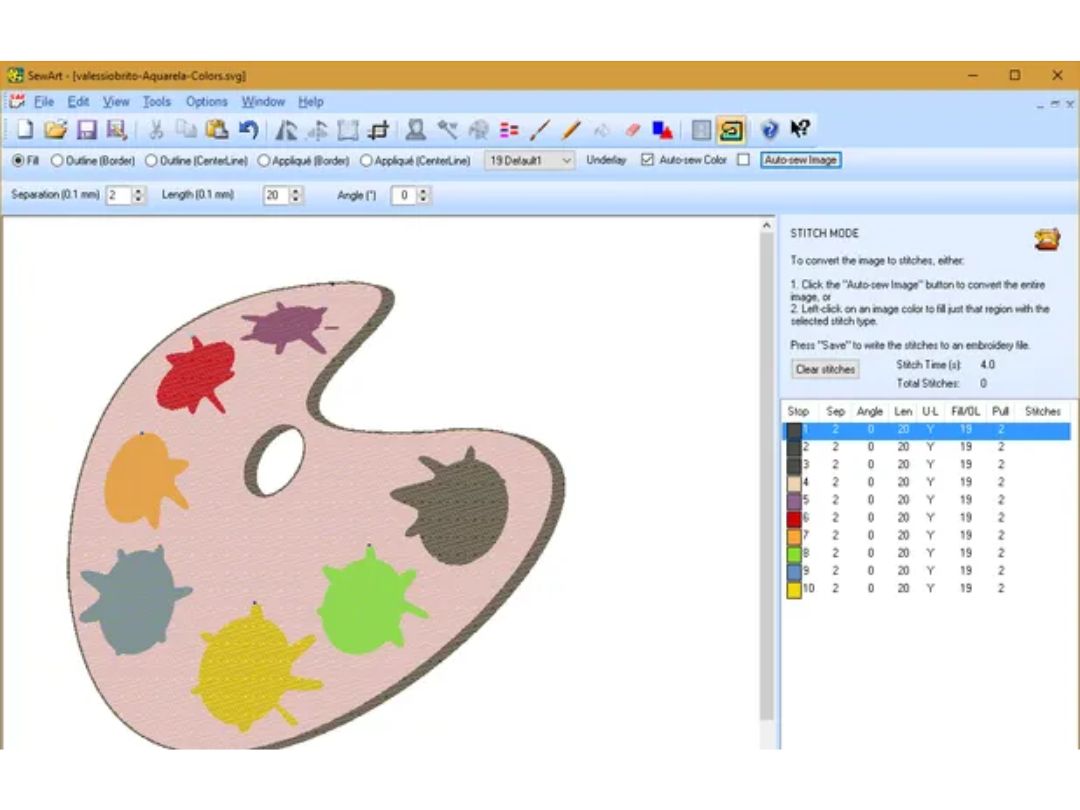Click the canvas vertical scrollbar up arrow

[x=767, y=225]
